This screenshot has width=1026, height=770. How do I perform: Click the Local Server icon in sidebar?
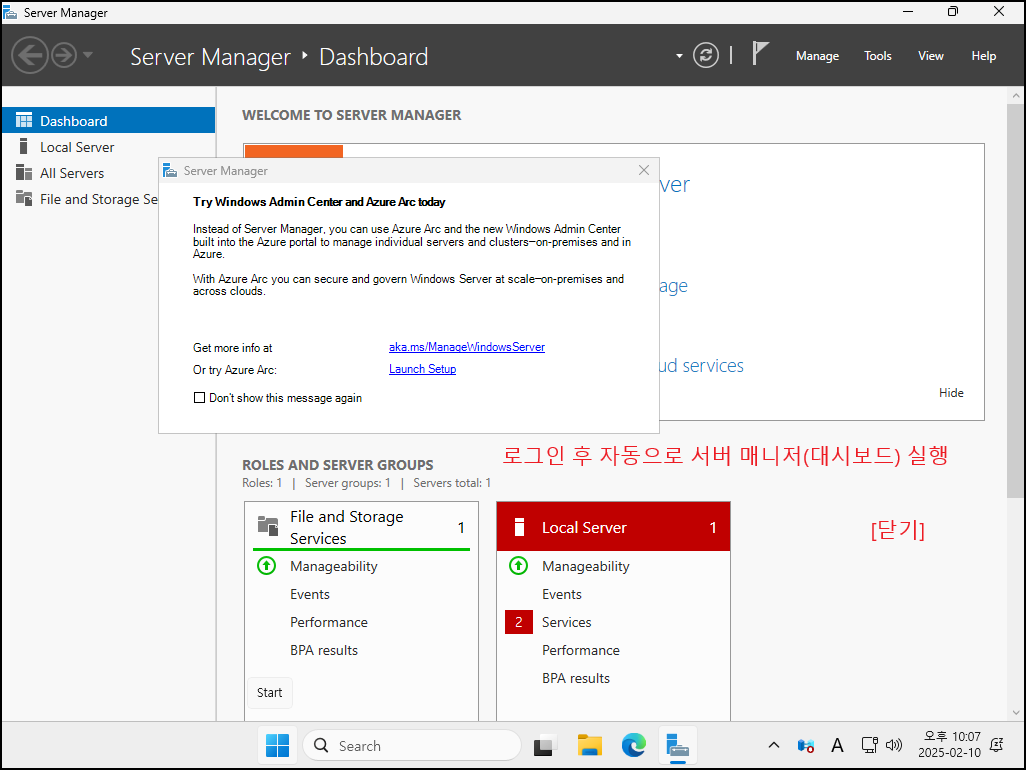(x=24, y=147)
